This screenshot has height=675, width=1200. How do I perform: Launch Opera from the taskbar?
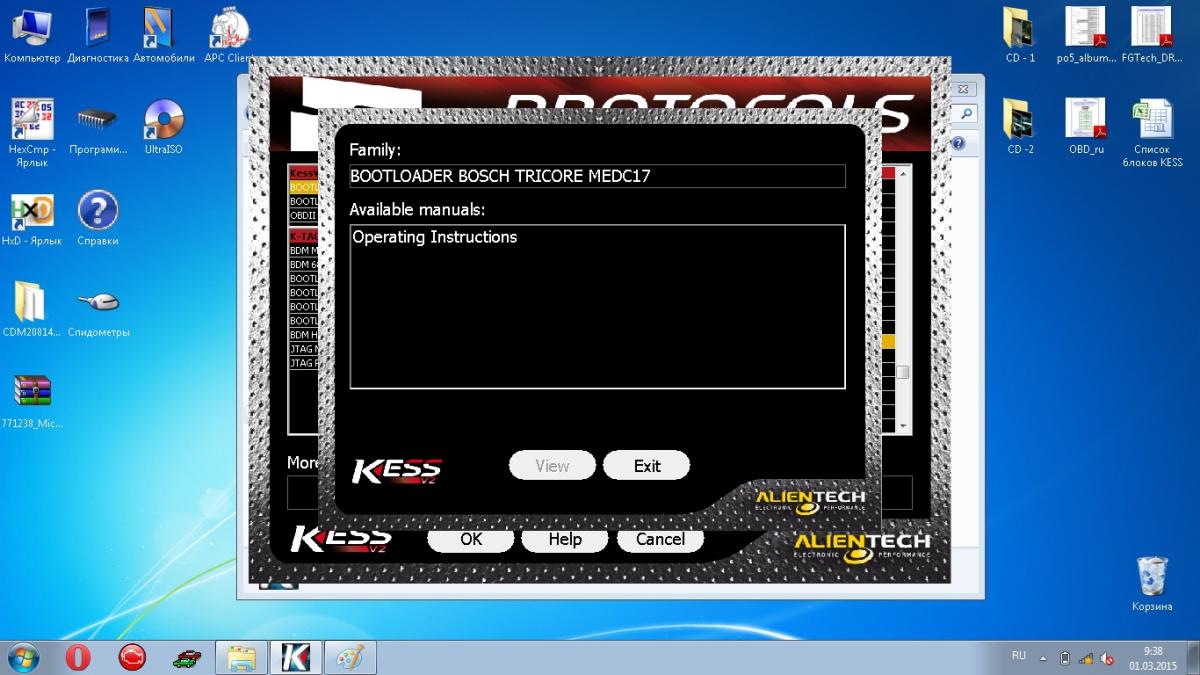tap(78, 657)
